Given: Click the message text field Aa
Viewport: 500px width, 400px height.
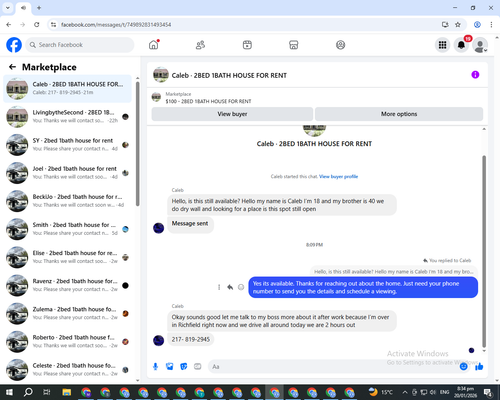Looking at the screenshot, I should pos(333,367).
